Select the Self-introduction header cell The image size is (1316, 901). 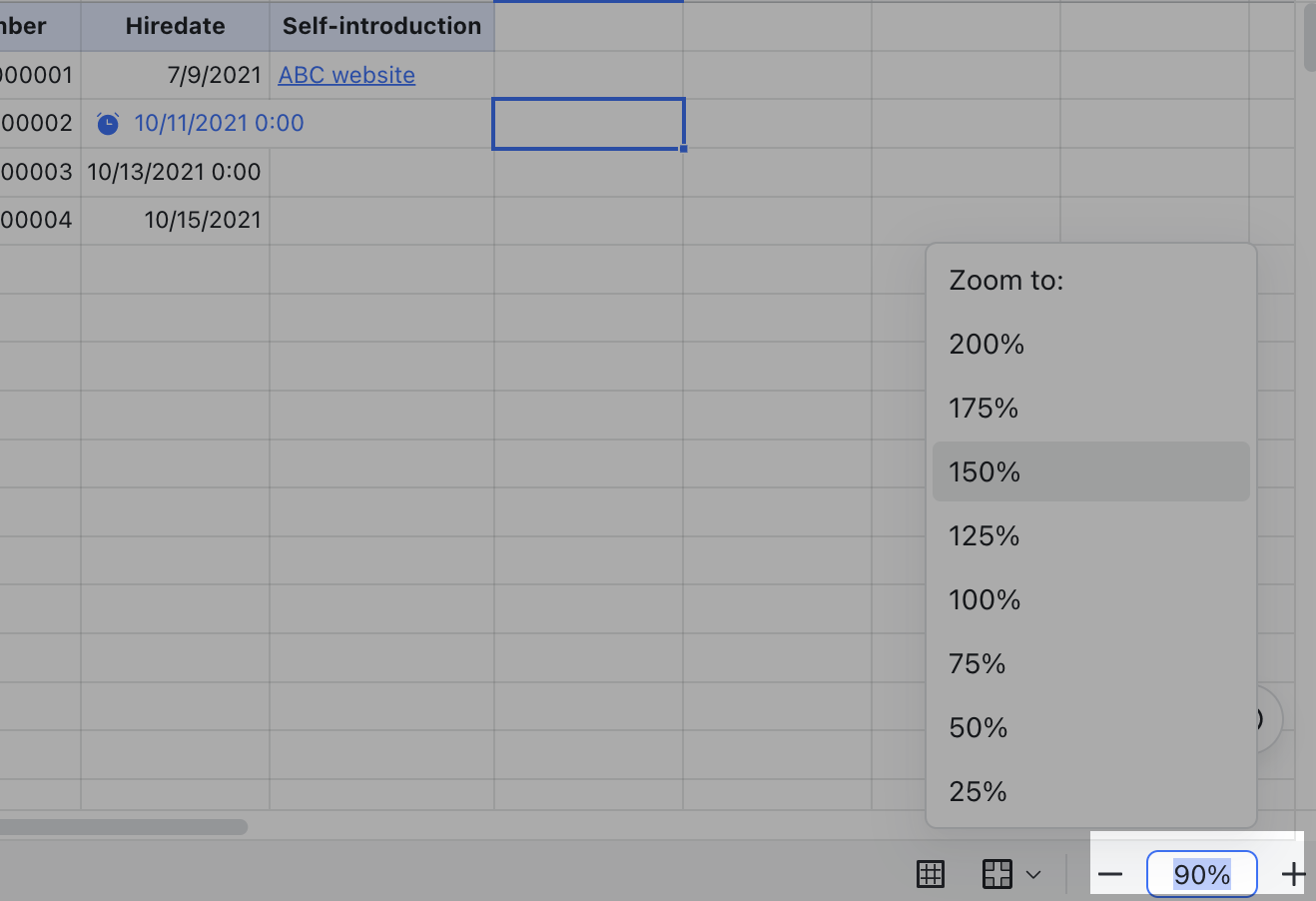(x=381, y=26)
